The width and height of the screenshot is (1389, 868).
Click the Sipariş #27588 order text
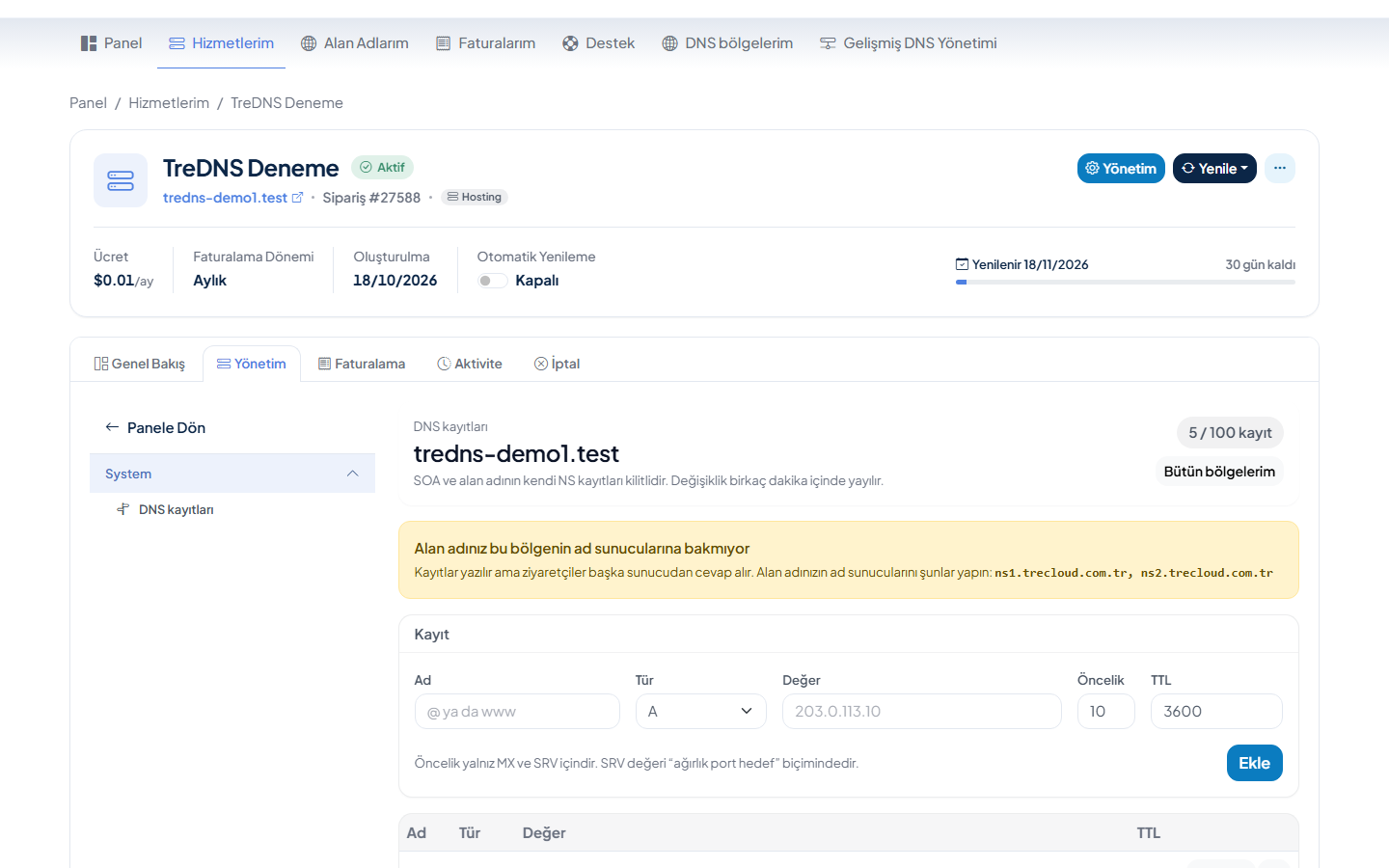[x=371, y=198]
